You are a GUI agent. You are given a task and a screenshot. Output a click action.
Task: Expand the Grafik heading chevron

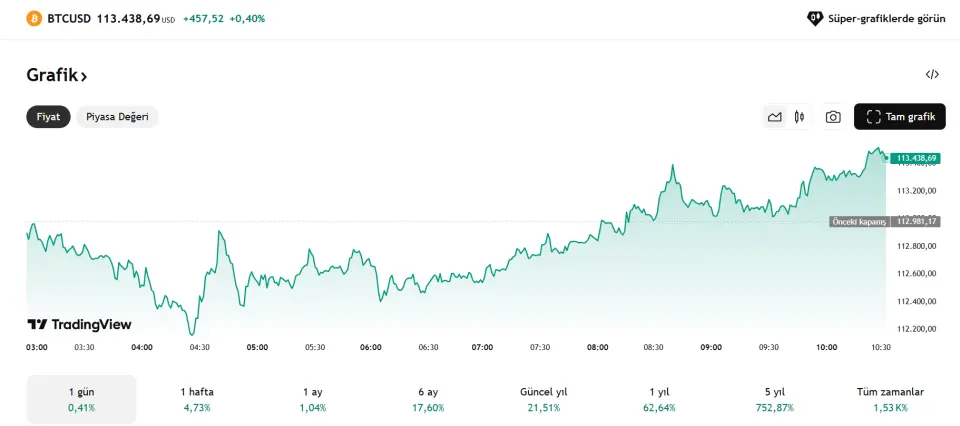click(x=84, y=76)
